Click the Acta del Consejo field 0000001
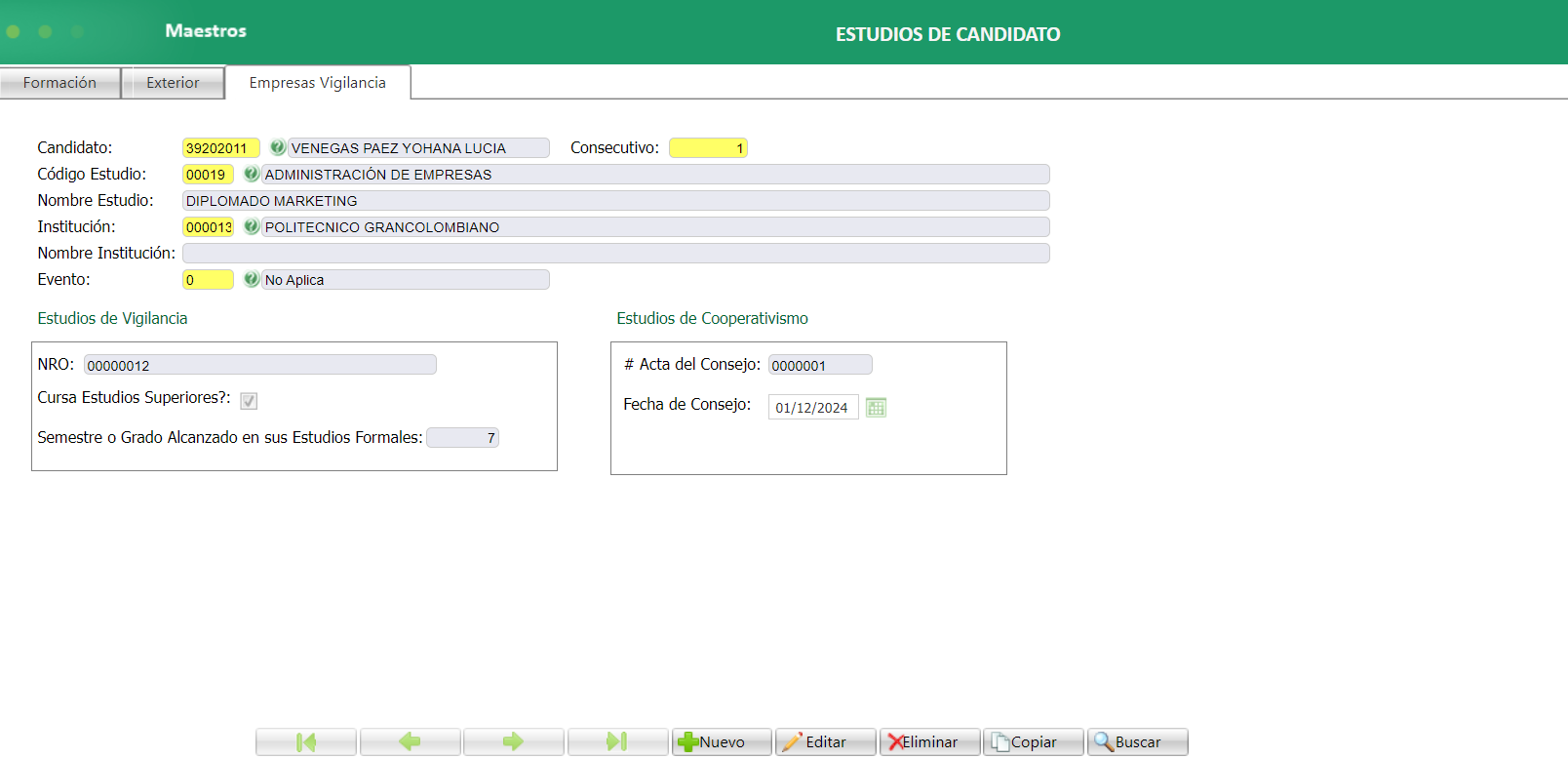1568x759 pixels. coord(820,365)
